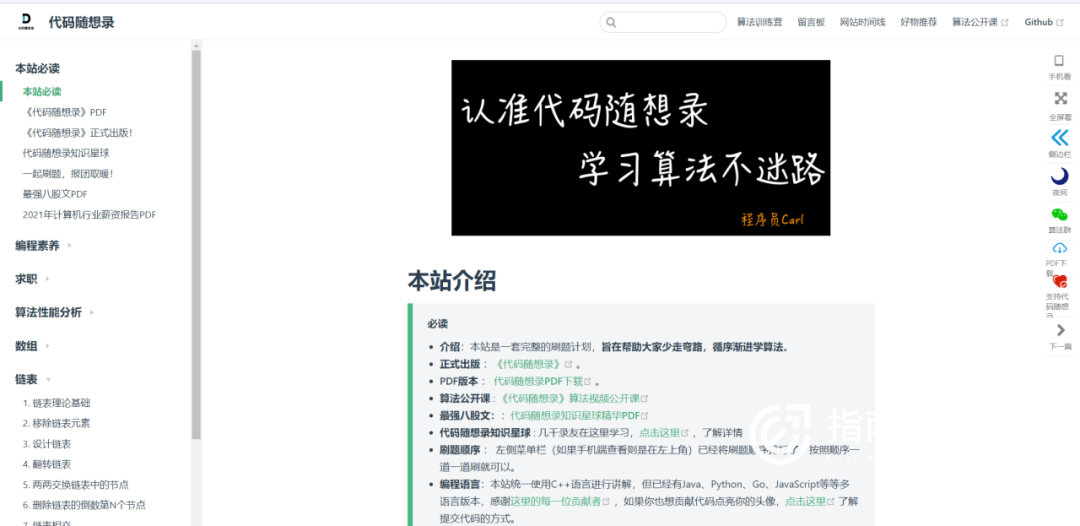
Task: Open 《代码随想录》 正式出版 link in 必读 box
Action: [x=528, y=364]
